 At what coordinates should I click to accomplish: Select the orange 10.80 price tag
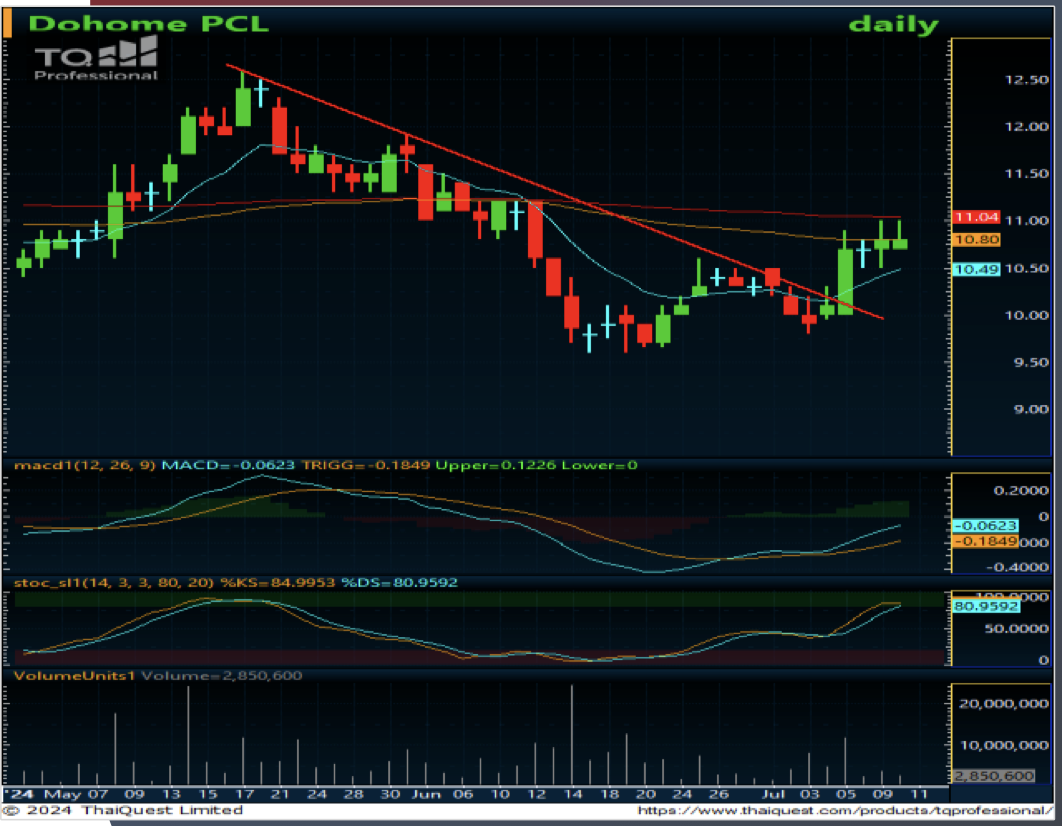pyautogui.click(x=976, y=240)
